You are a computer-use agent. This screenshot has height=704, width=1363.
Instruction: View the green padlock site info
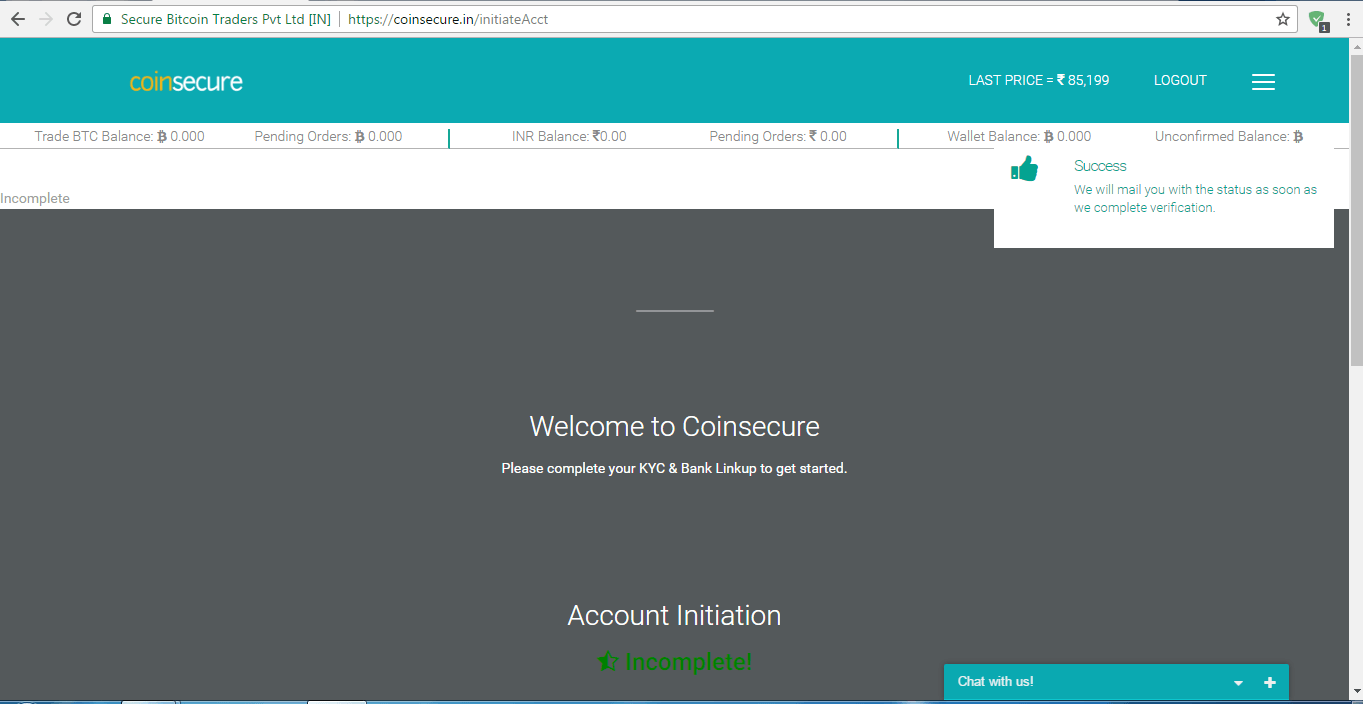[108, 19]
